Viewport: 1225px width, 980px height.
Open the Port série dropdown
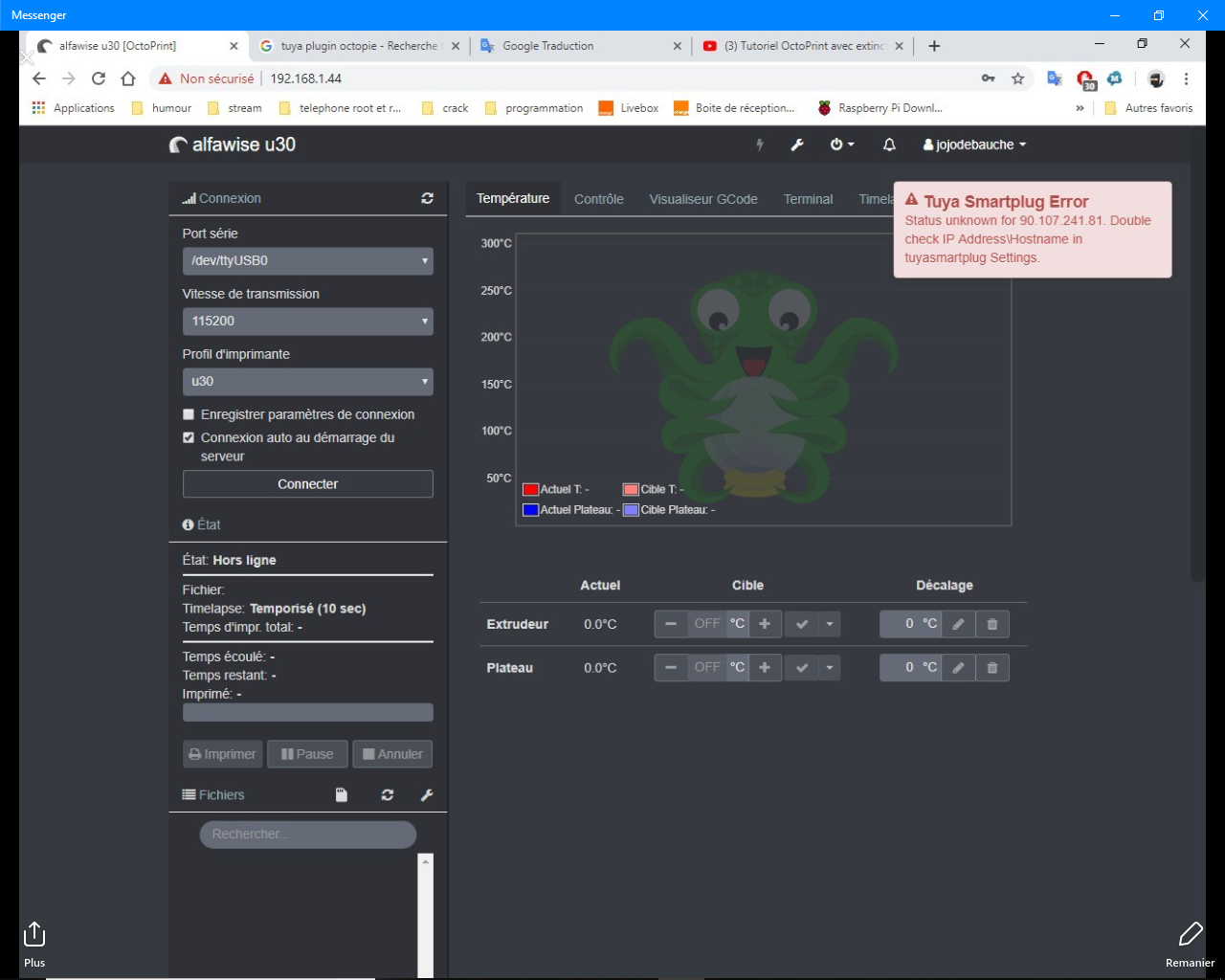tap(307, 260)
